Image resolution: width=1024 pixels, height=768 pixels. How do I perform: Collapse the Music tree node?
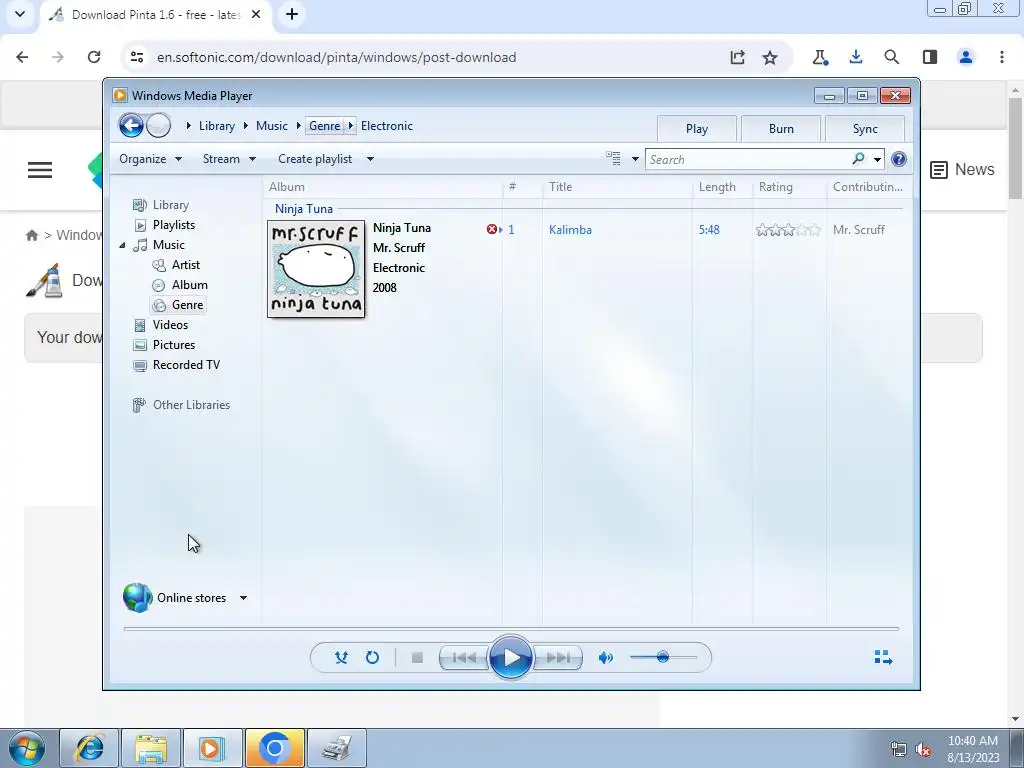pos(122,245)
